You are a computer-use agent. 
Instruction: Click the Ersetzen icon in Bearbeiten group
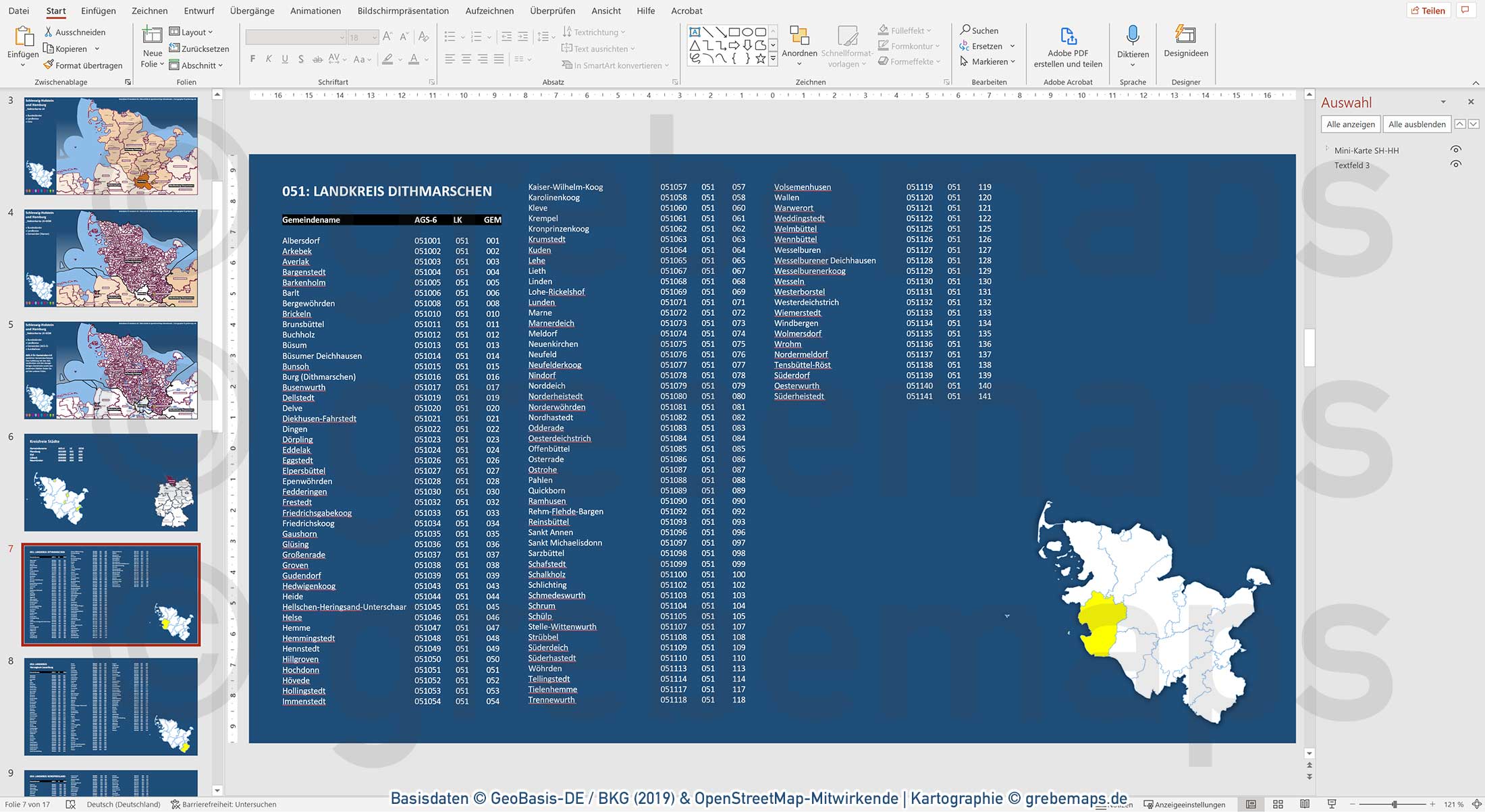pyautogui.click(x=965, y=46)
